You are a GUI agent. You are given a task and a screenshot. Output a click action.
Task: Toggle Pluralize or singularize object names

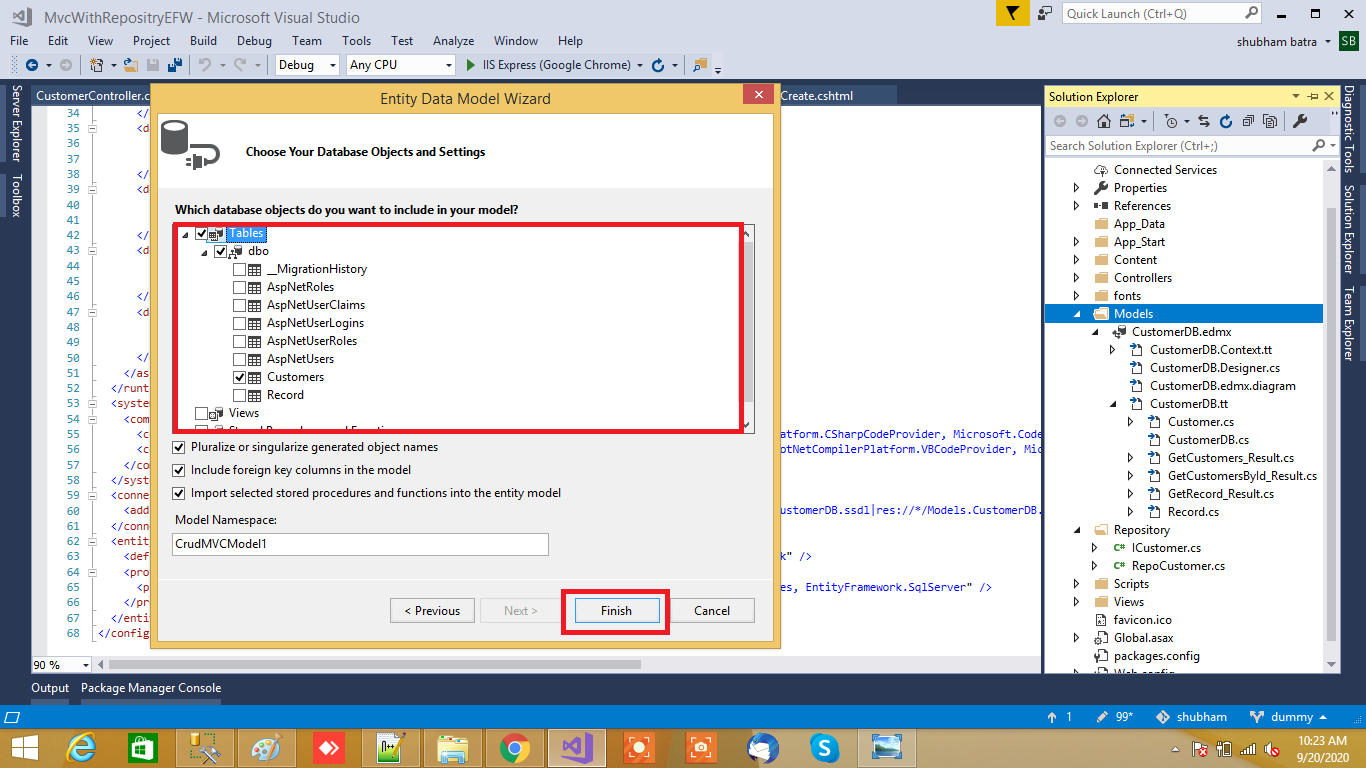(x=179, y=447)
